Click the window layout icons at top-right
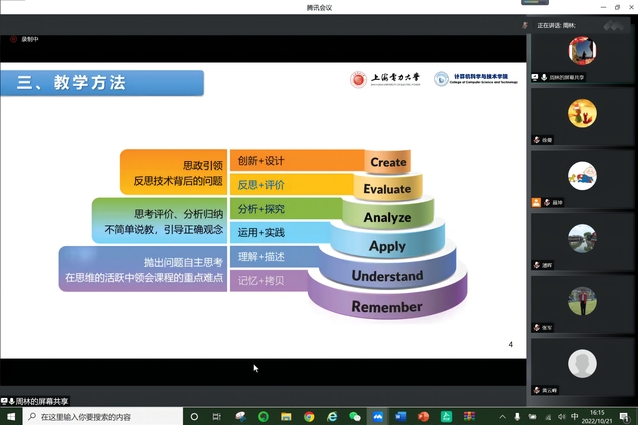638x425 pixels. (614, 23)
